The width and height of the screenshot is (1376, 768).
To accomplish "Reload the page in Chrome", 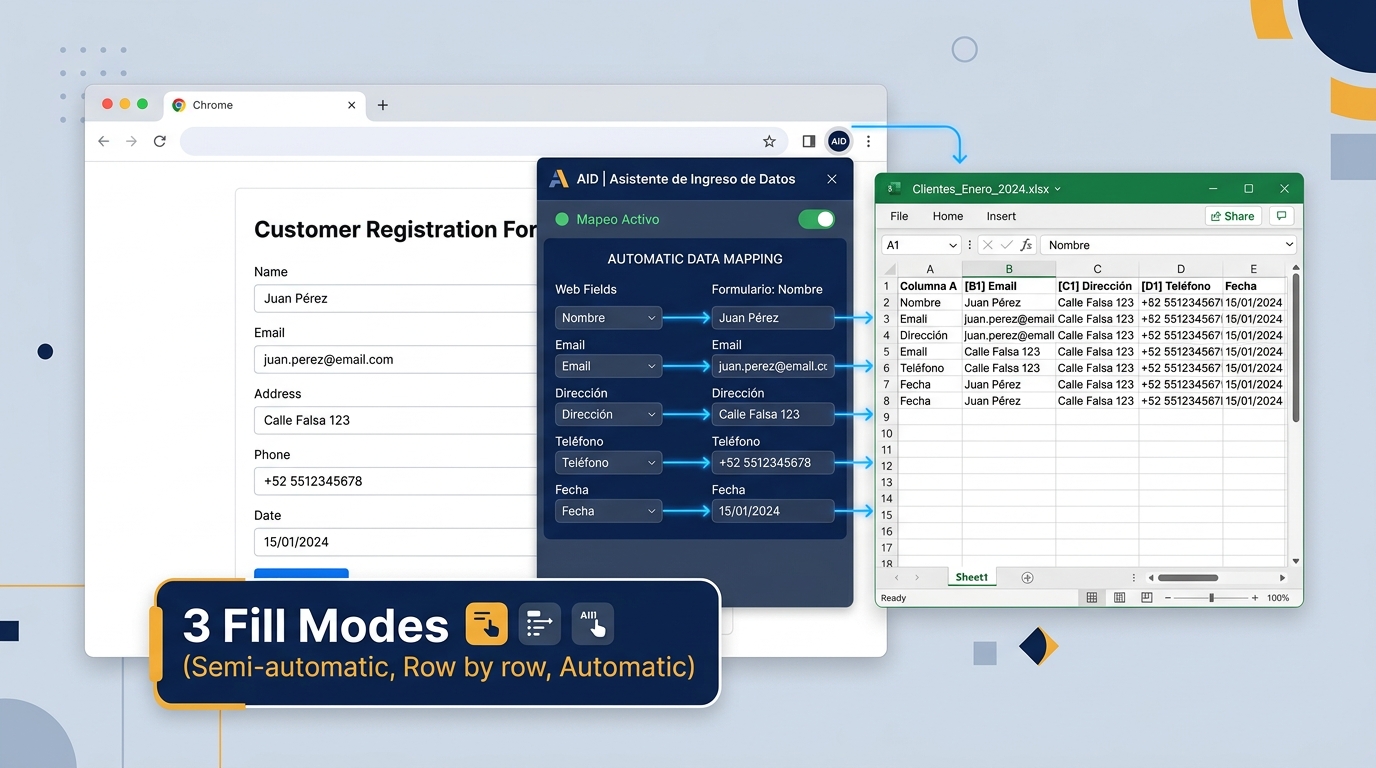I will pyautogui.click(x=159, y=142).
